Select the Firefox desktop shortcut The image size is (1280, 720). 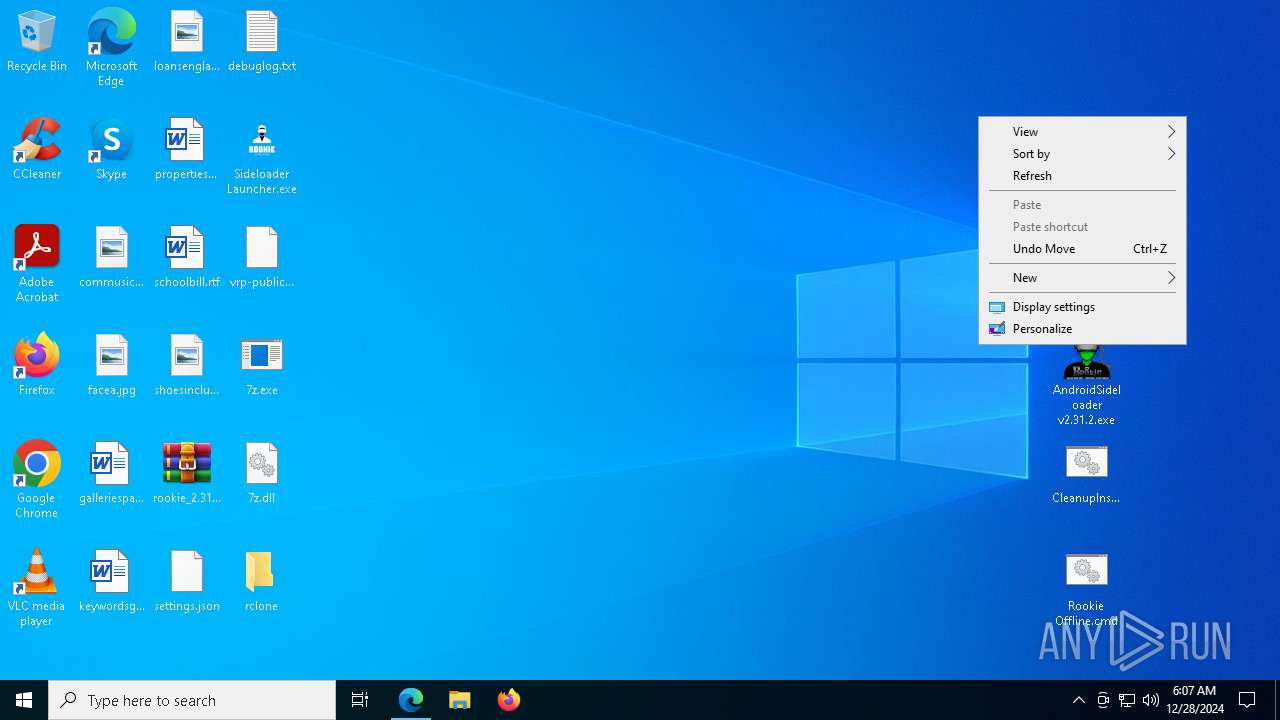(x=37, y=366)
